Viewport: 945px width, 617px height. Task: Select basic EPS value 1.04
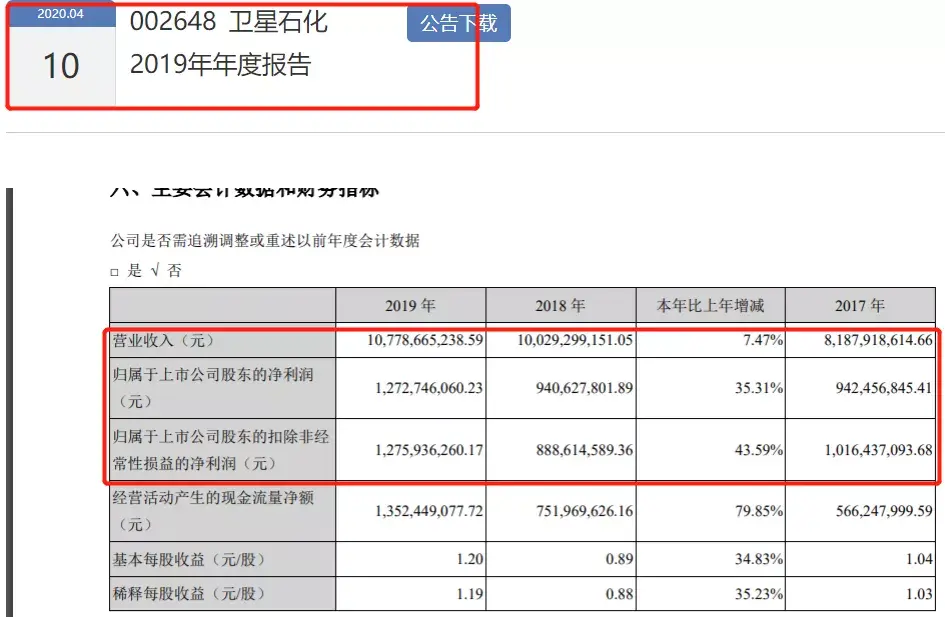tap(919, 559)
